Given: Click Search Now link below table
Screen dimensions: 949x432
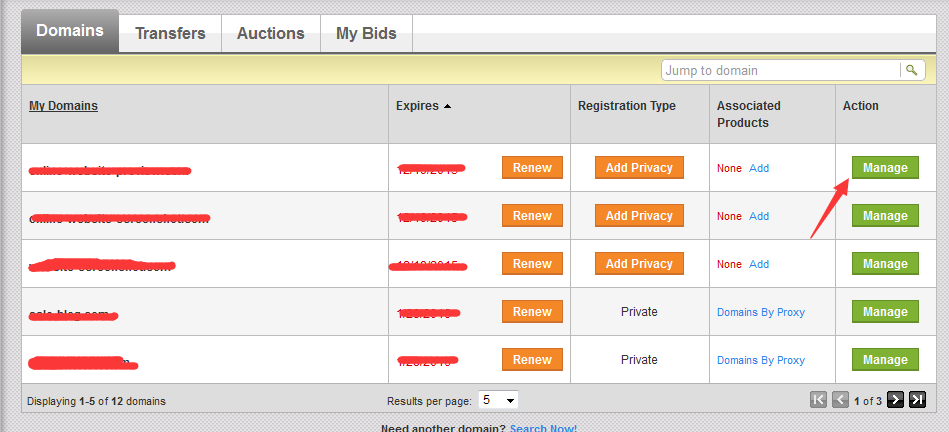Looking at the screenshot, I should [543, 428].
